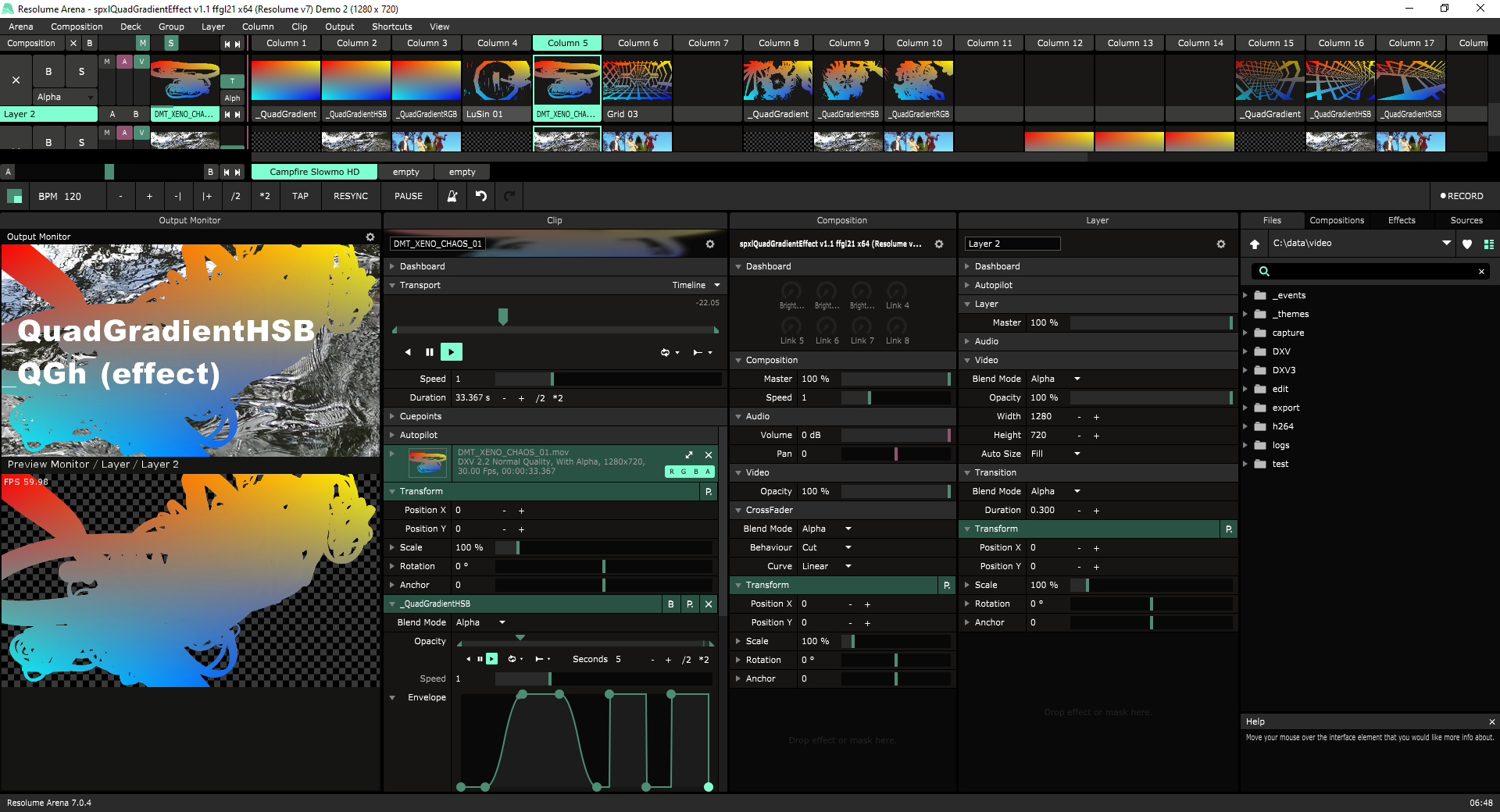This screenshot has height=812, width=1500.
Task: Toggle Composition bypass B button
Action: point(90,43)
